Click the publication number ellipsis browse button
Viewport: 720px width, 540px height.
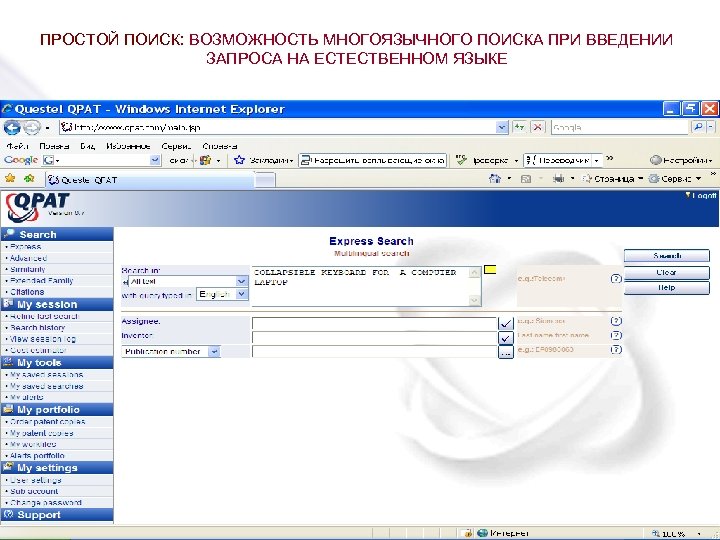point(506,353)
